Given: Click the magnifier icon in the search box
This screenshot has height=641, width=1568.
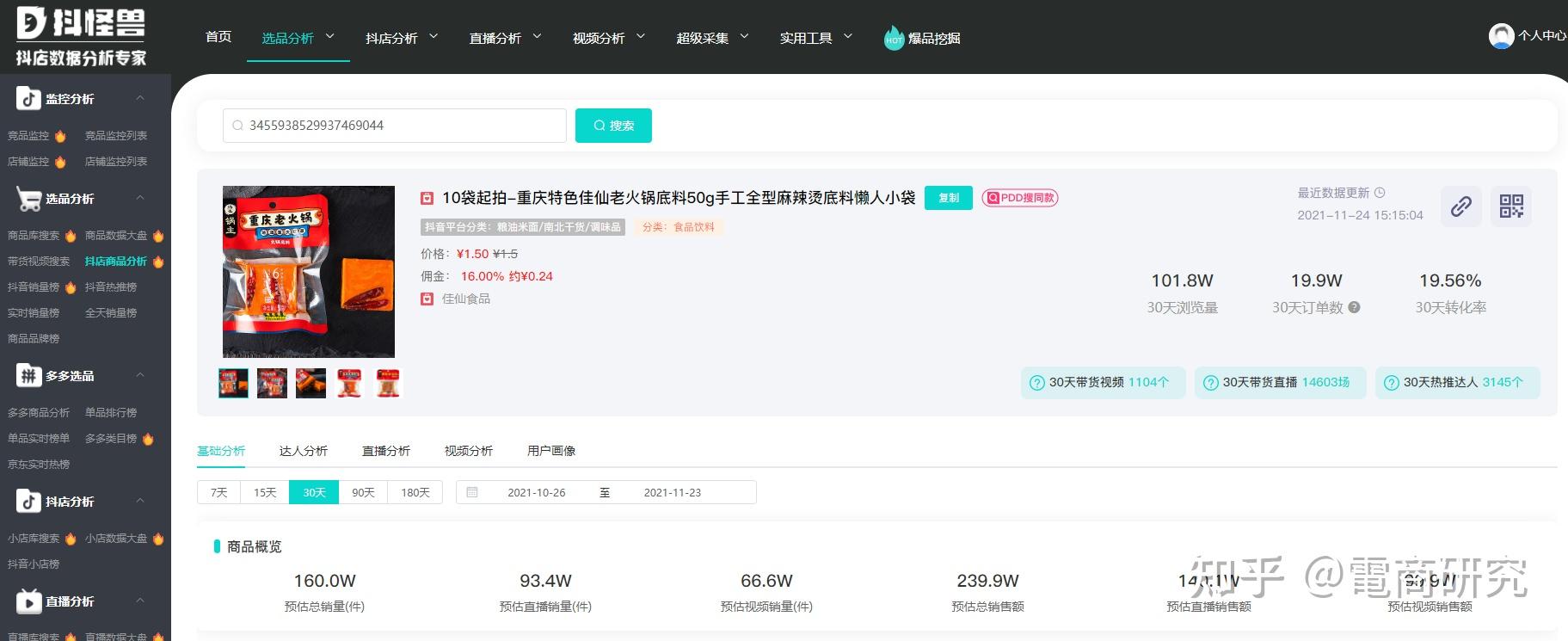Looking at the screenshot, I should [238, 126].
